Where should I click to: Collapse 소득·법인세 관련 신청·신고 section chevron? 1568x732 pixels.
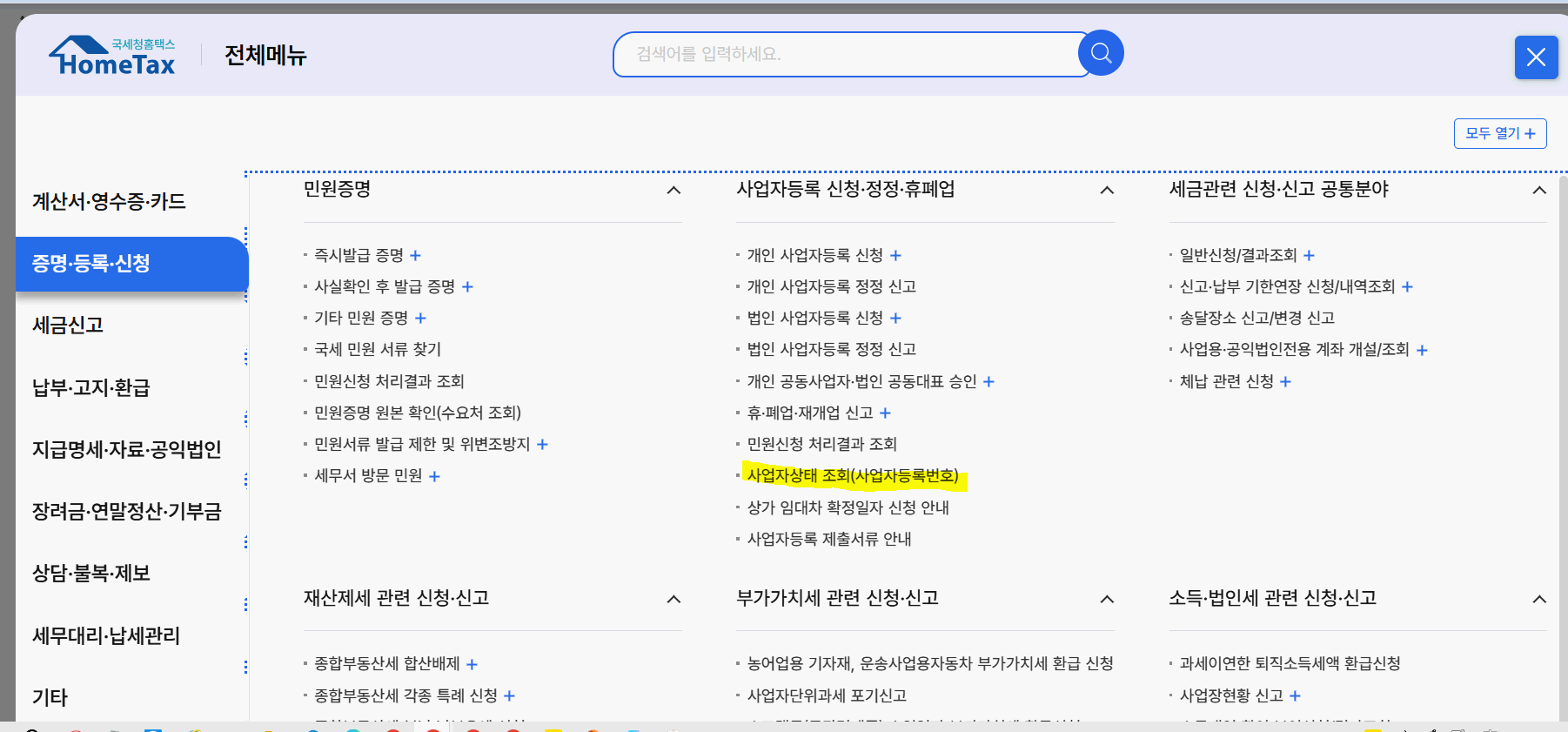[1539, 599]
